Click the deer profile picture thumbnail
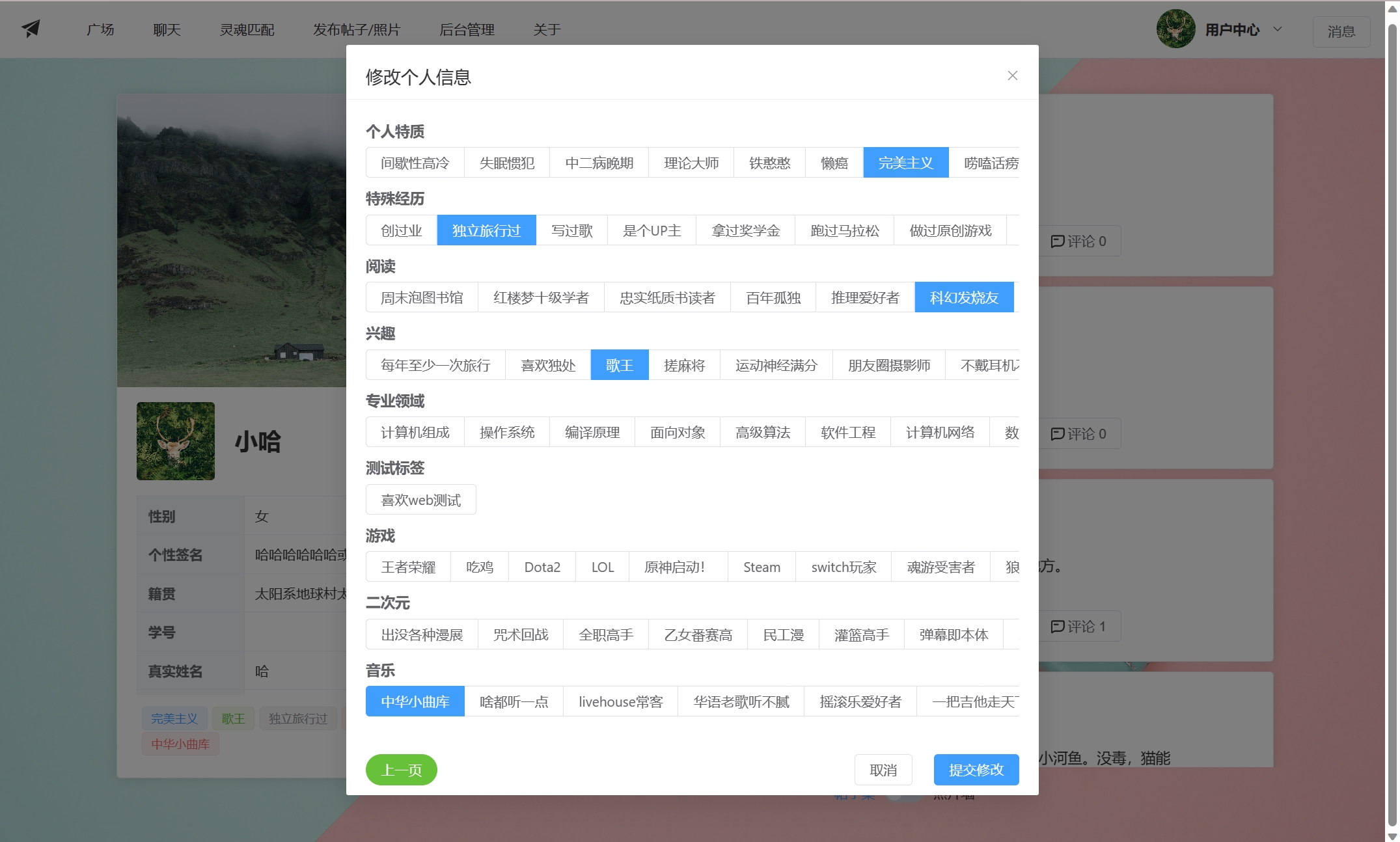The image size is (1400, 842). tap(176, 441)
